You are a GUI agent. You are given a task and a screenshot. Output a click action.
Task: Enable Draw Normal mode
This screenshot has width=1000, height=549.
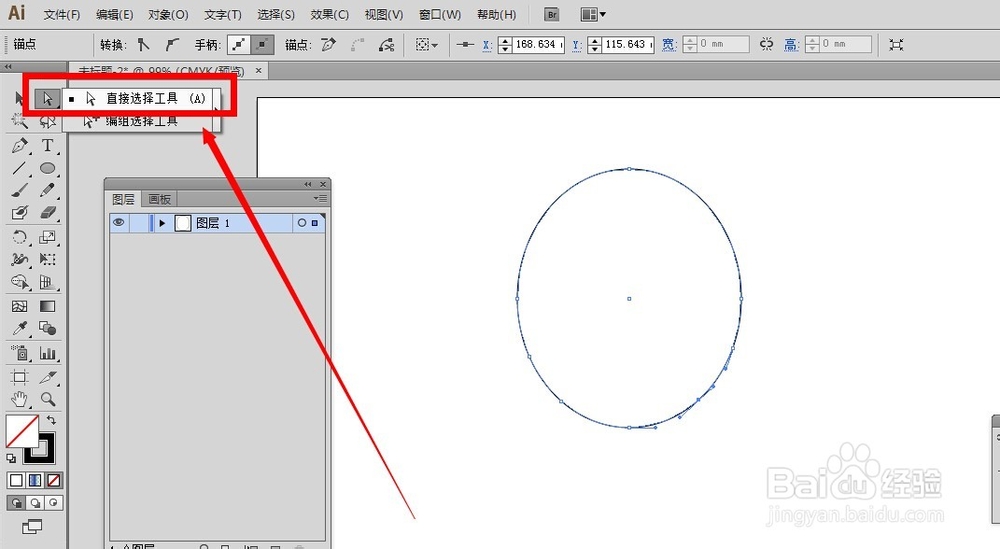click(x=16, y=503)
